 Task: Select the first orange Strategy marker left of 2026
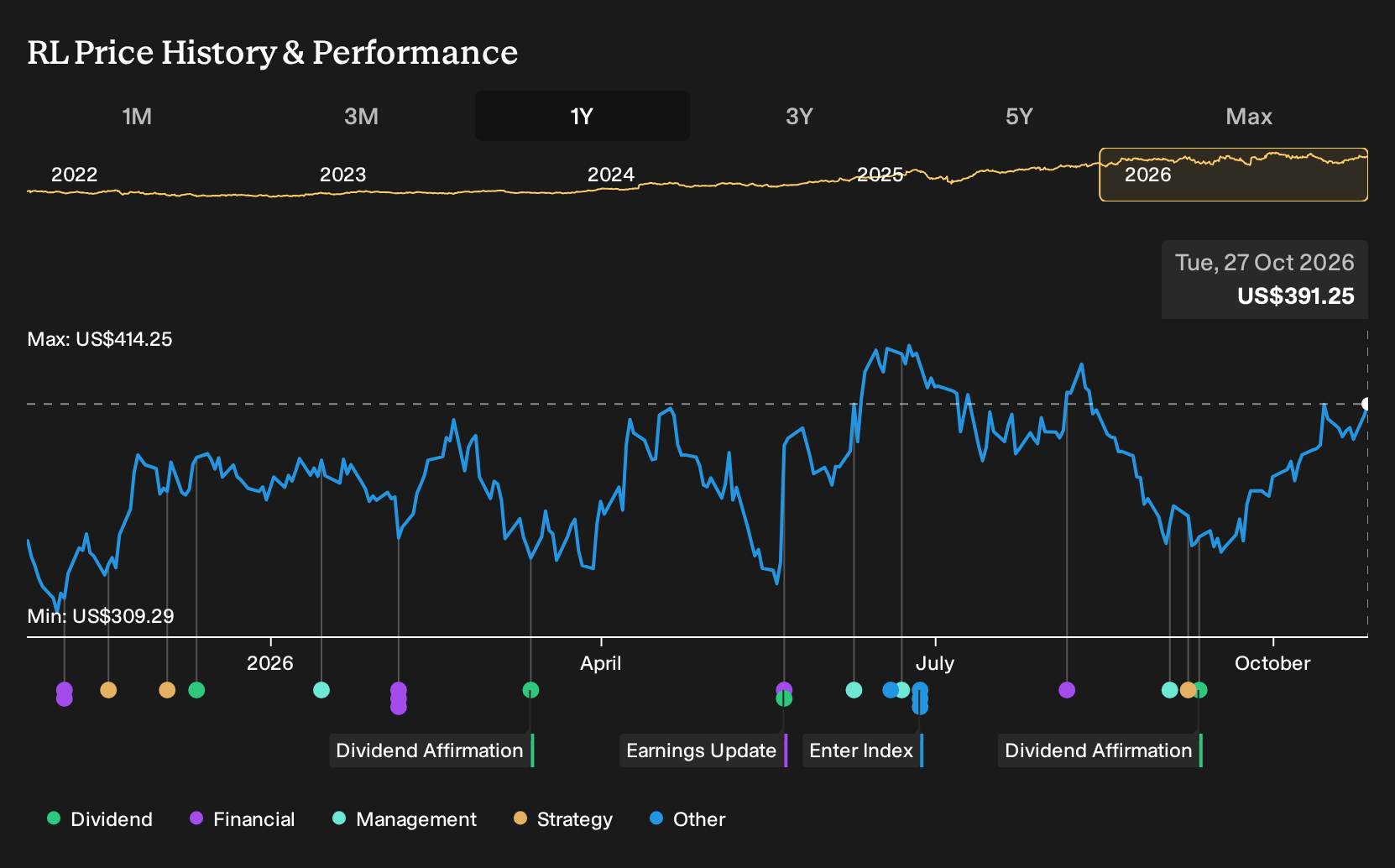[x=108, y=690]
